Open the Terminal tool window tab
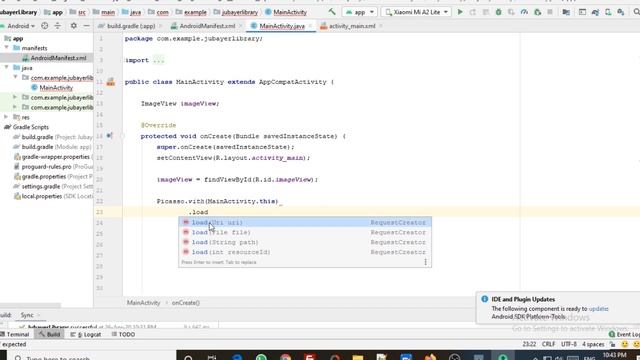Image resolution: width=640 pixels, height=360 pixels. click(x=15, y=334)
